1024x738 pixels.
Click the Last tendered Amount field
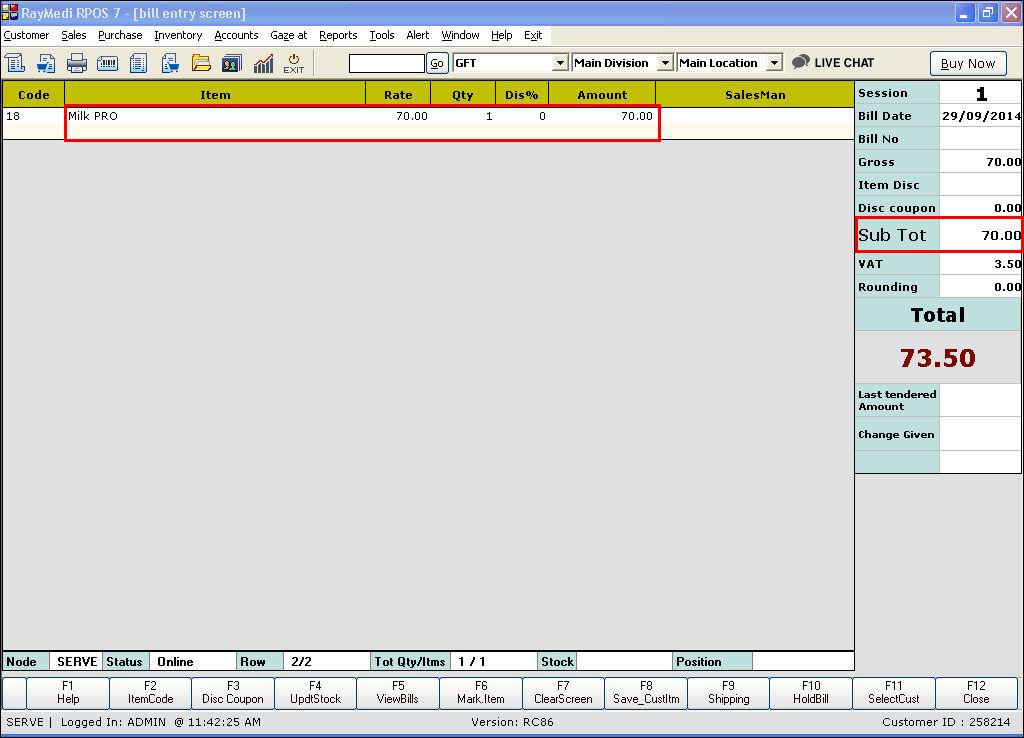pyautogui.click(x=980, y=400)
